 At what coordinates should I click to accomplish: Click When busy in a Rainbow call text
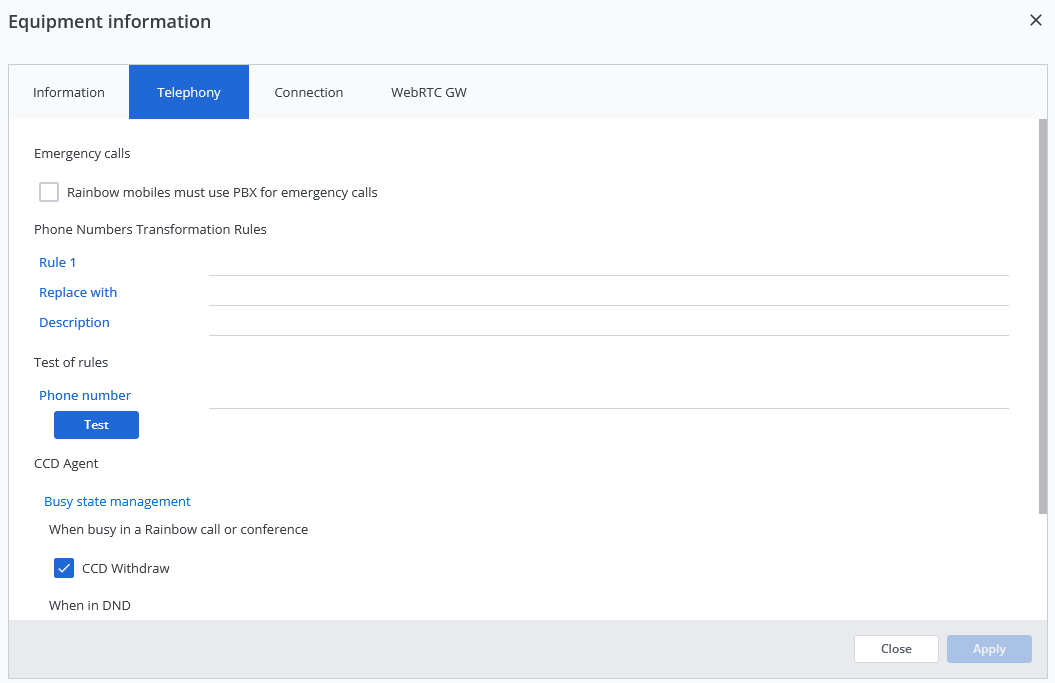[178, 529]
